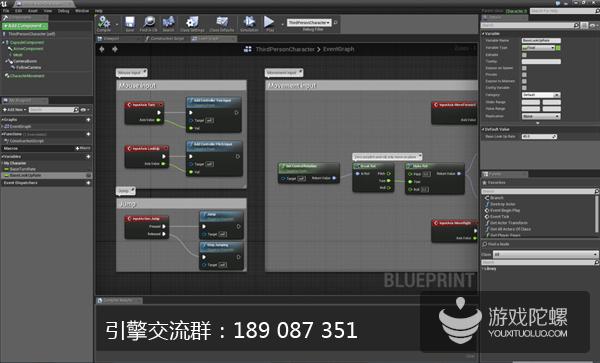Open Find in CB
This screenshot has width=600, height=363.
tap(148, 23)
